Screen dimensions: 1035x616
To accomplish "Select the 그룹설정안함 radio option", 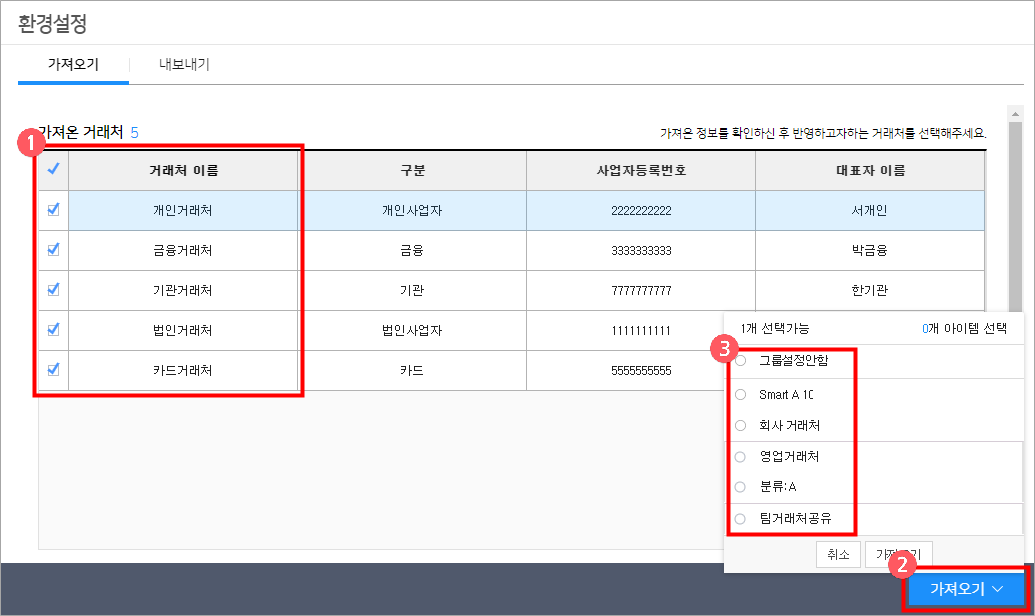I will pyautogui.click(x=741, y=361).
